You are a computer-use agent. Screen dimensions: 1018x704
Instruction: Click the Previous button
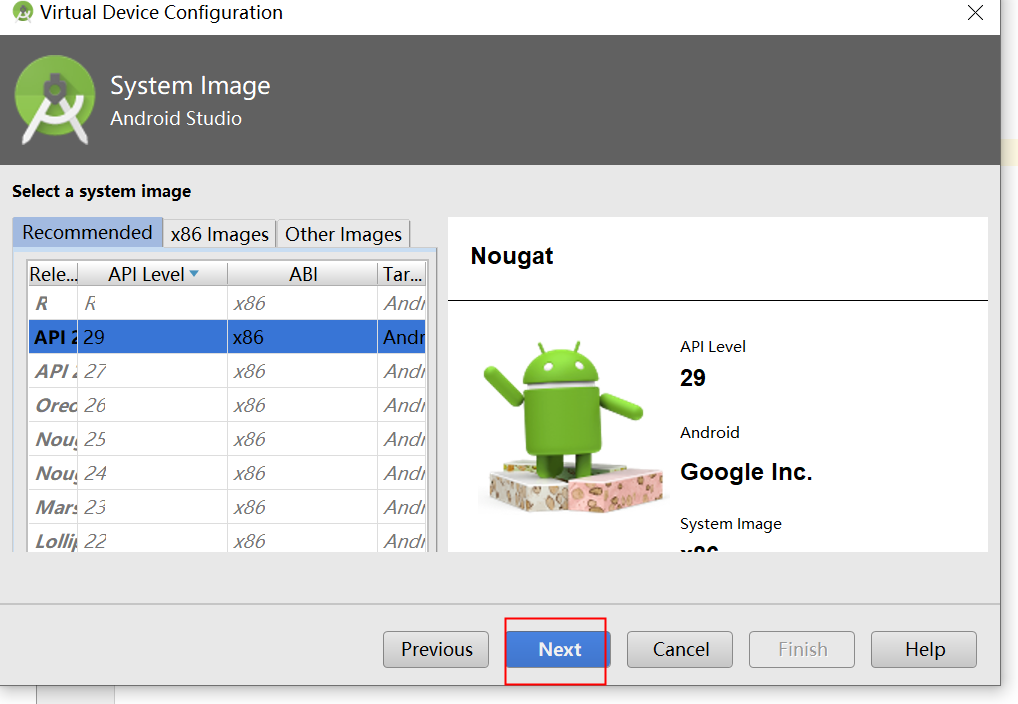click(436, 649)
